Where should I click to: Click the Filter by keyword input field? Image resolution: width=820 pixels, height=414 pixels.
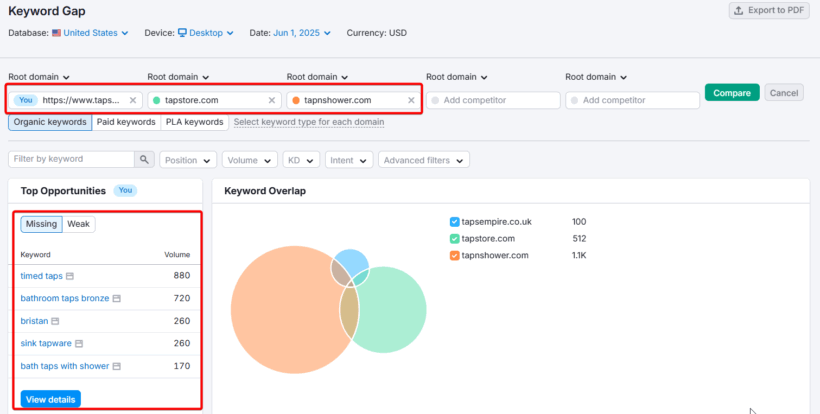click(71, 159)
